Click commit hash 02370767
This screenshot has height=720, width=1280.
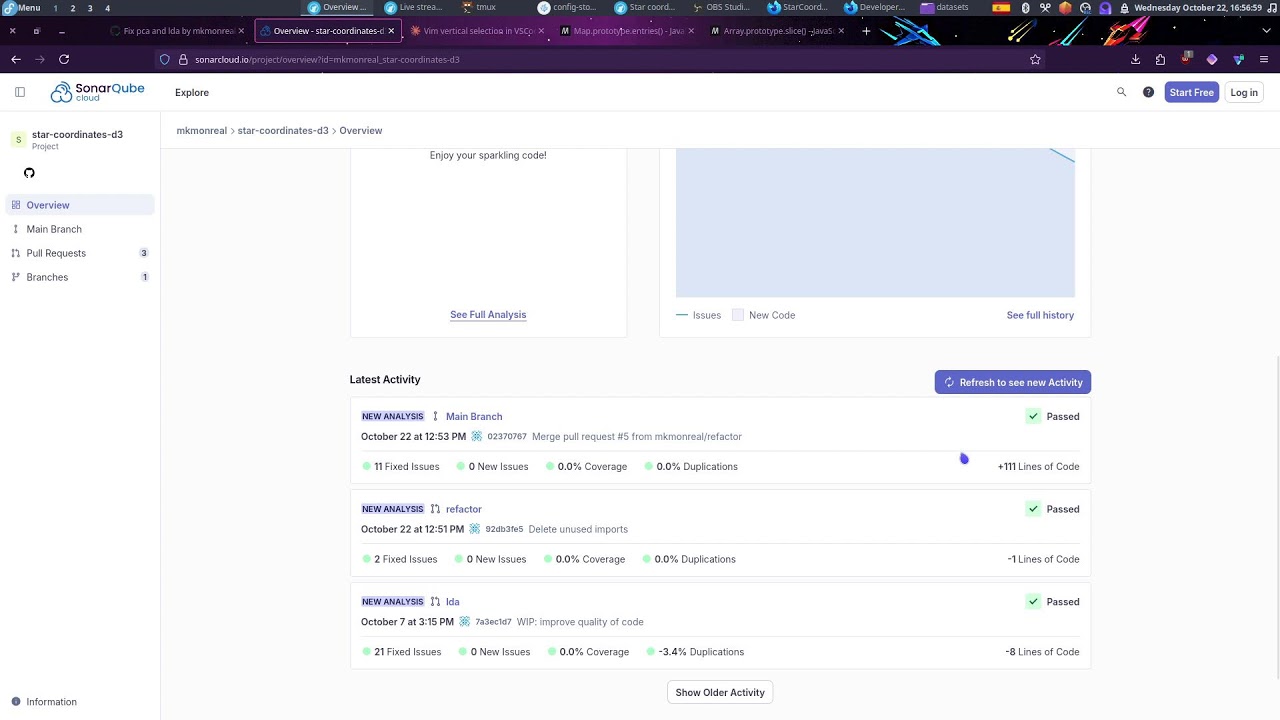(507, 437)
